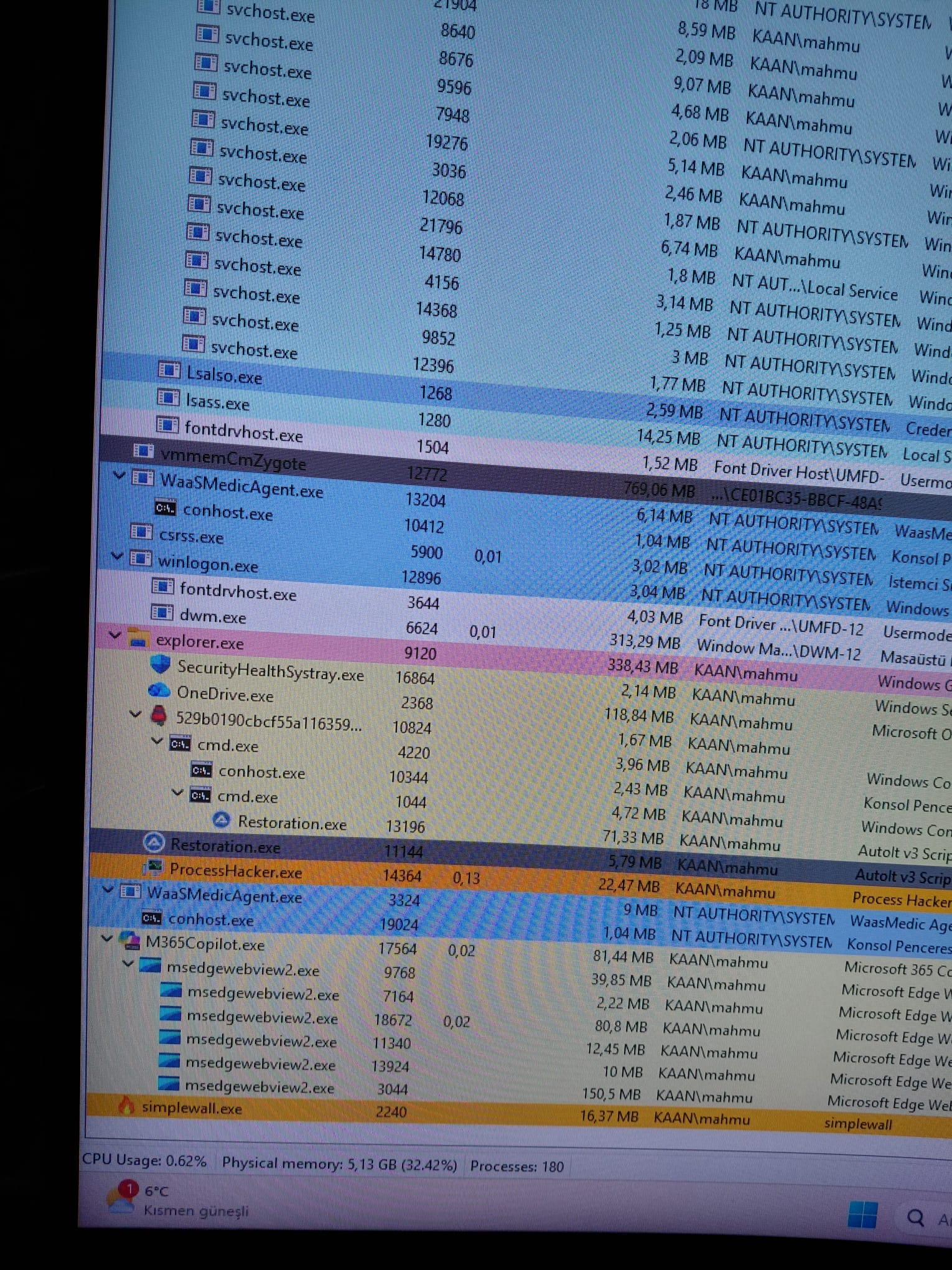Click the cmd.exe icon with PID 4220

(180, 743)
